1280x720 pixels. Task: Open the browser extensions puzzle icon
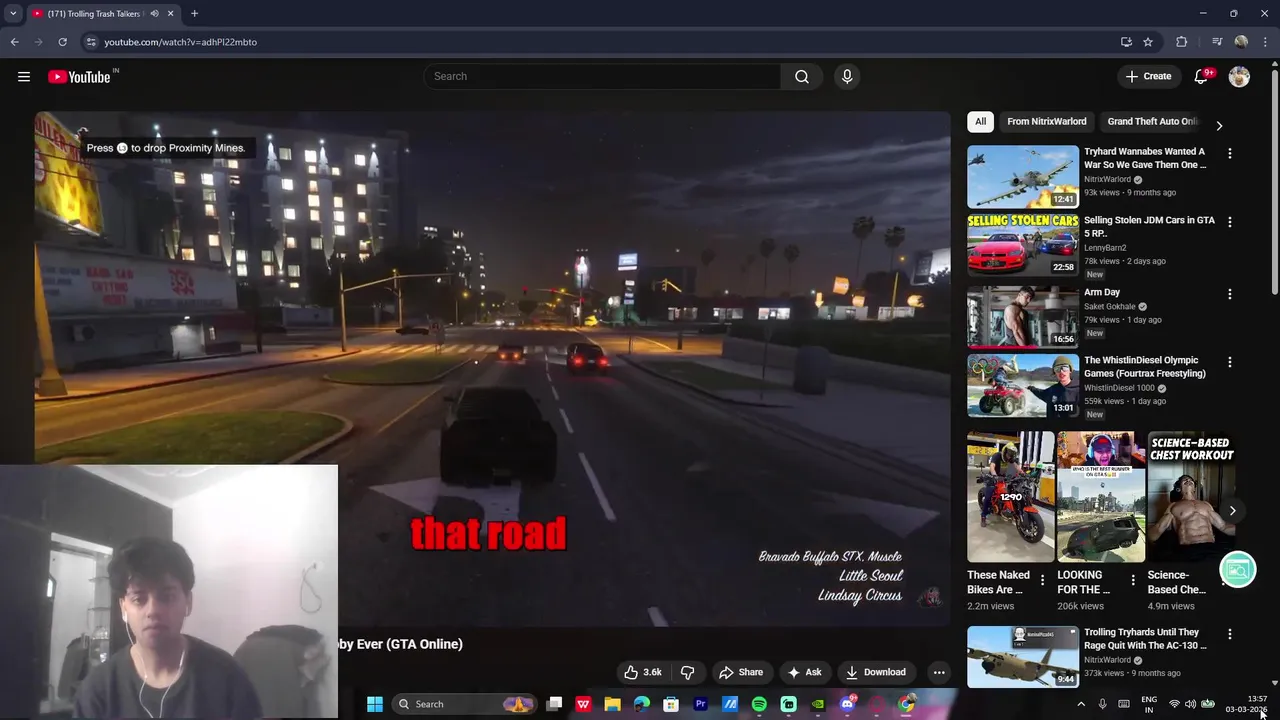click(1182, 42)
